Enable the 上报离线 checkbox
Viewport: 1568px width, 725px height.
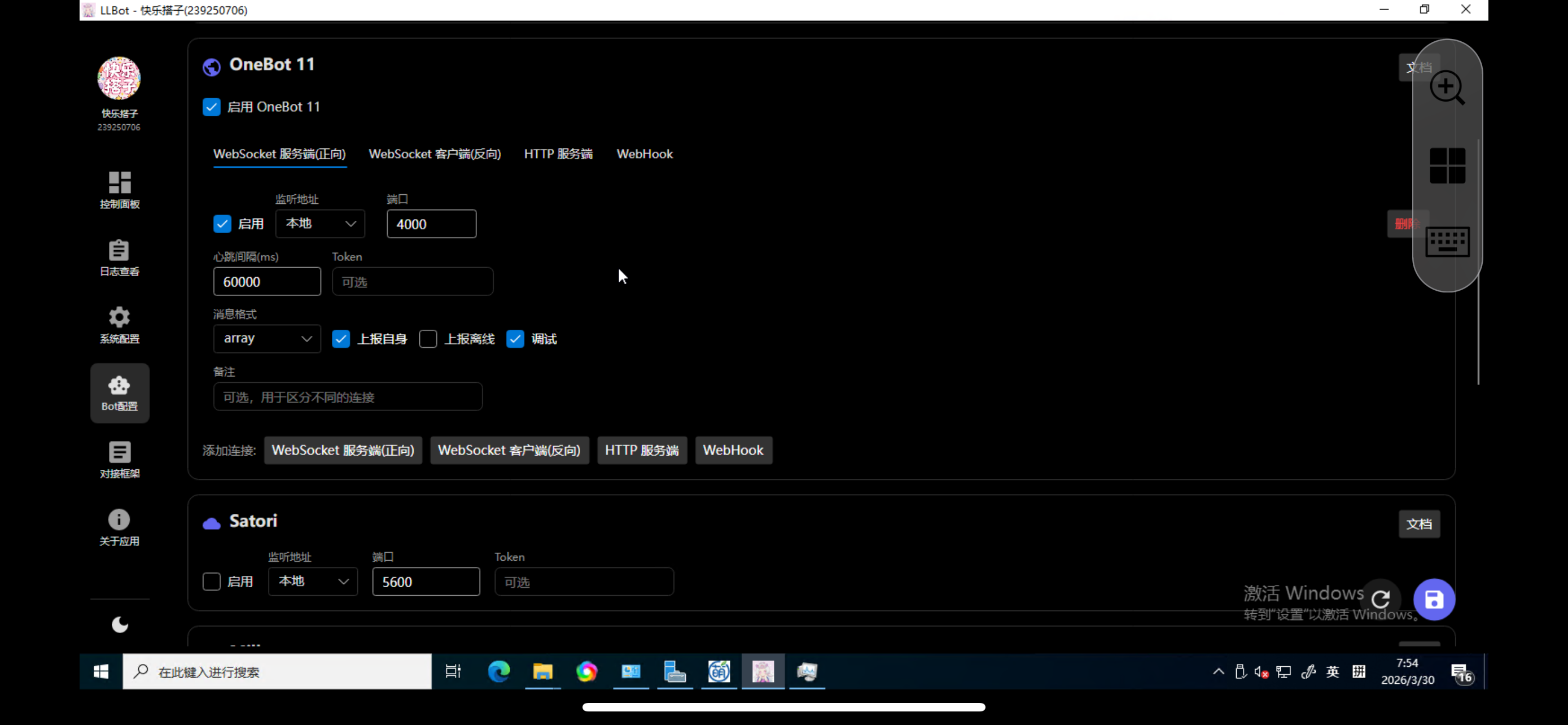pyautogui.click(x=428, y=338)
